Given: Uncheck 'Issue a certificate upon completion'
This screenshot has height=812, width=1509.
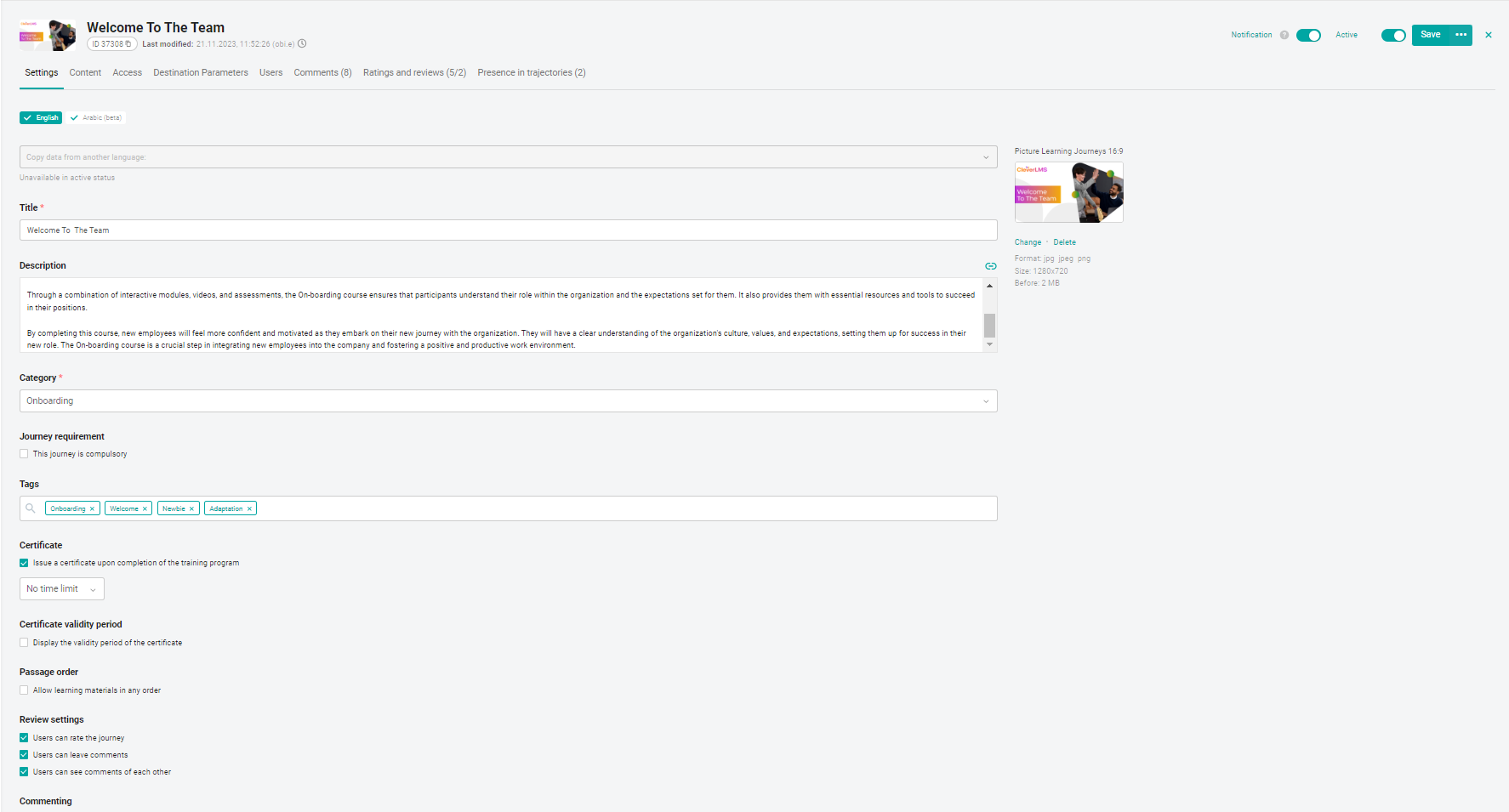Looking at the screenshot, I should [24, 563].
